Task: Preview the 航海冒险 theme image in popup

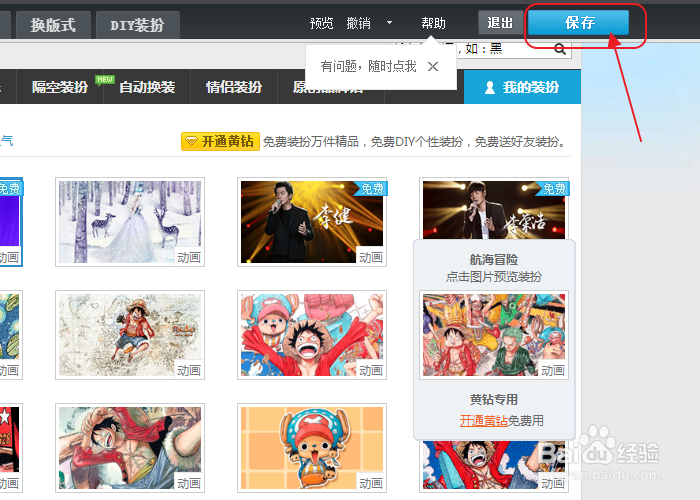Action: point(494,335)
